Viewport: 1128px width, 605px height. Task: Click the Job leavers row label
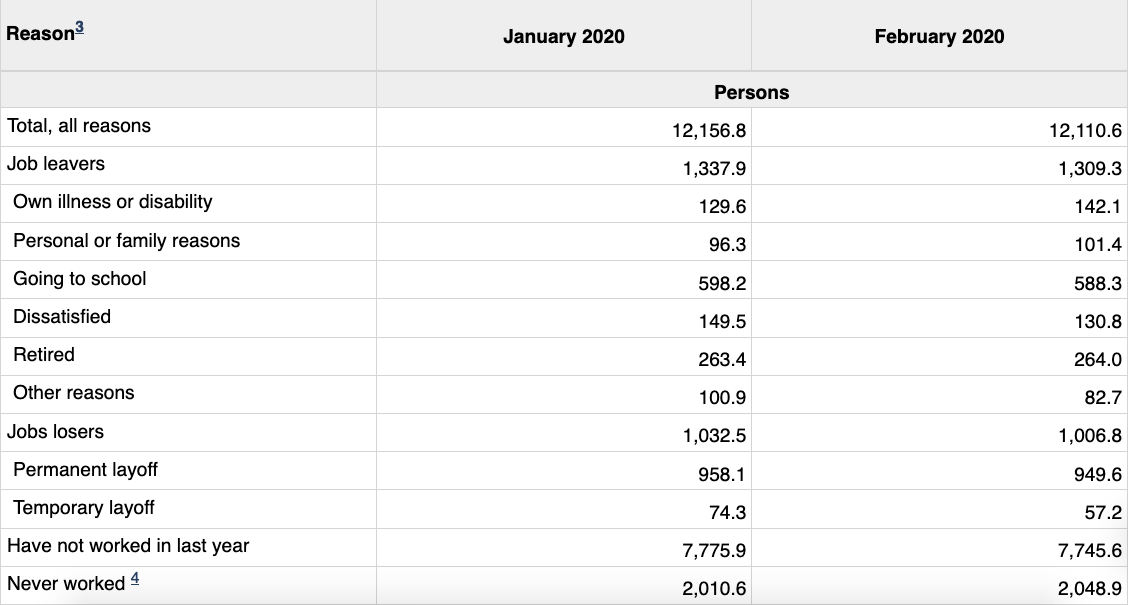pos(56,164)
